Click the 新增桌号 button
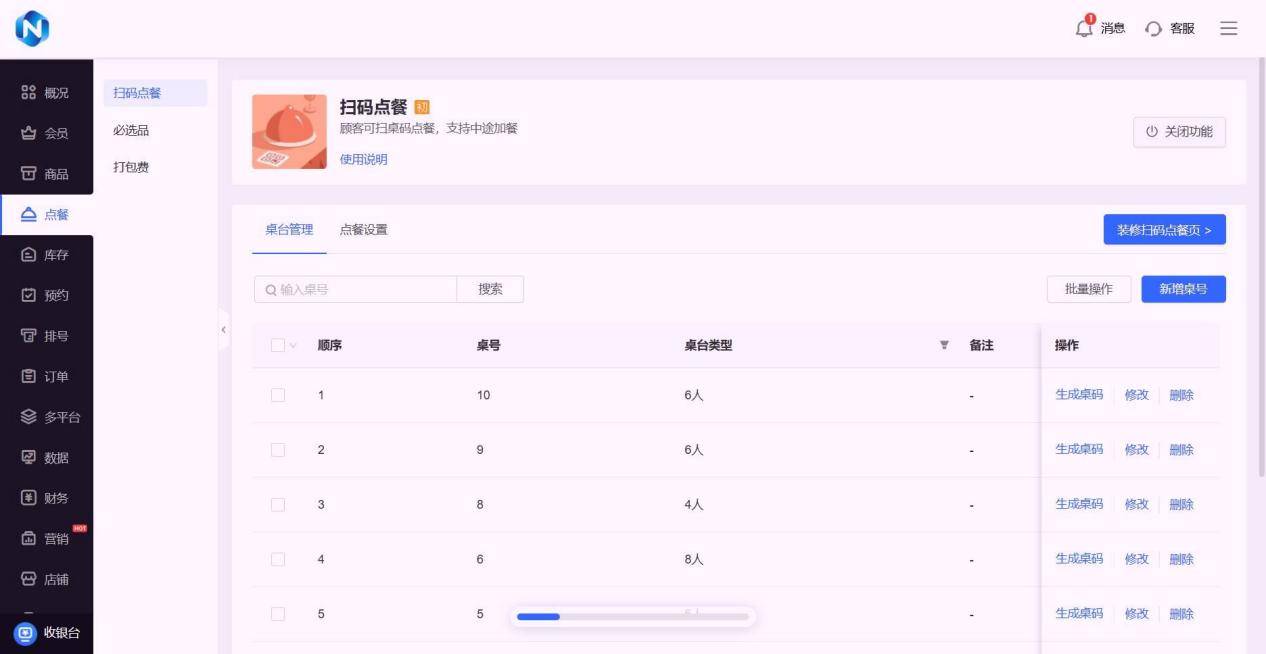Screen dimensions: 1266x654 tap(1183, 289)
